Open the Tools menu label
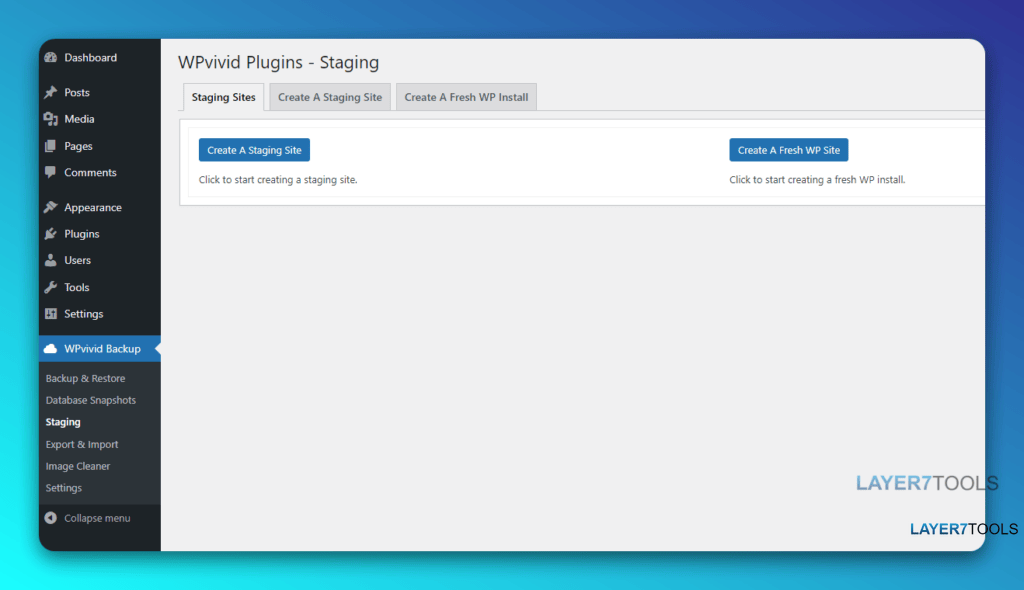This screenshot has height=590, width=1024. pyautogui.click(x=76, y=287)
